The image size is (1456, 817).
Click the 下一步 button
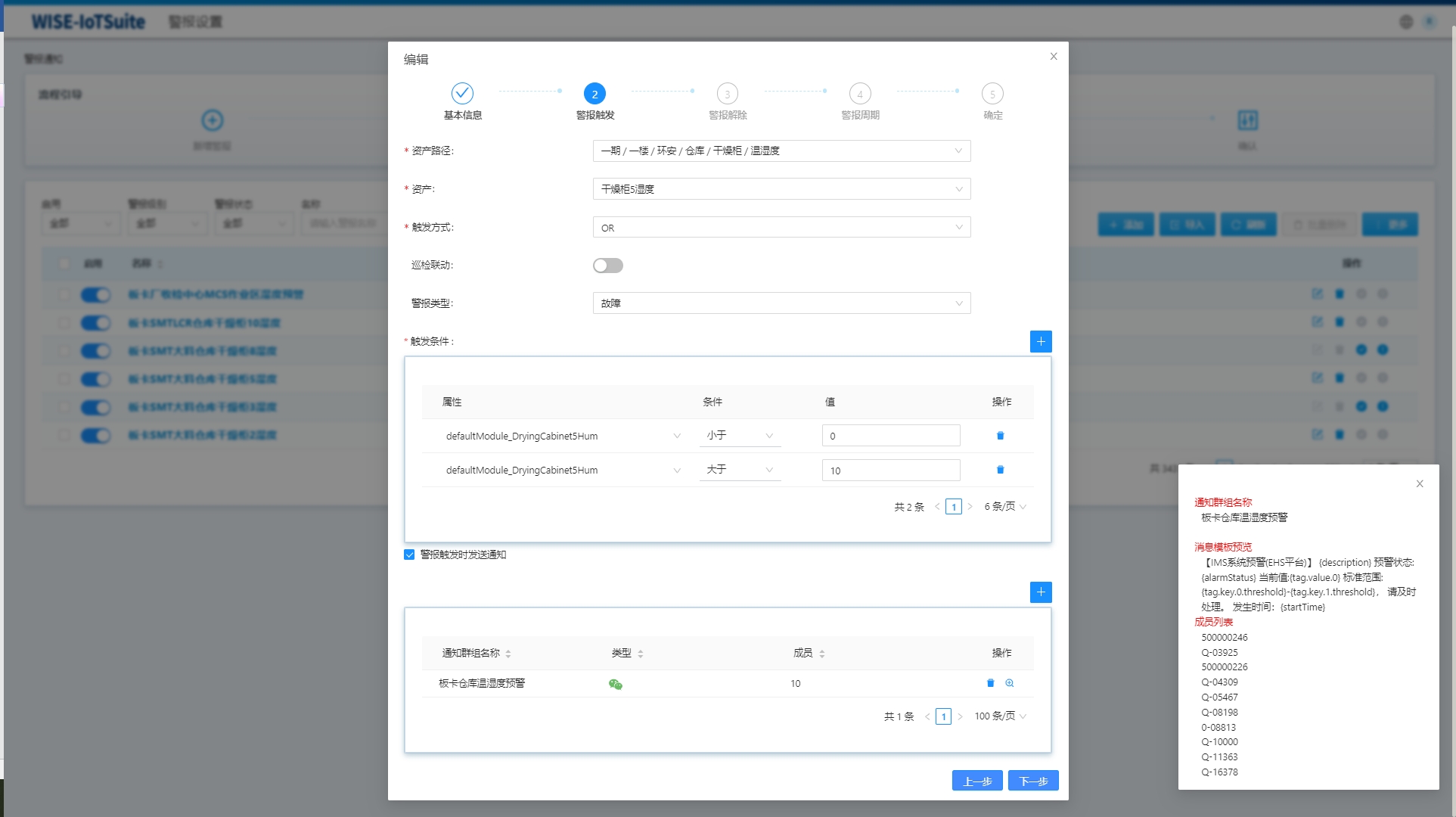pyautogui.click(x=1032, y=781)
